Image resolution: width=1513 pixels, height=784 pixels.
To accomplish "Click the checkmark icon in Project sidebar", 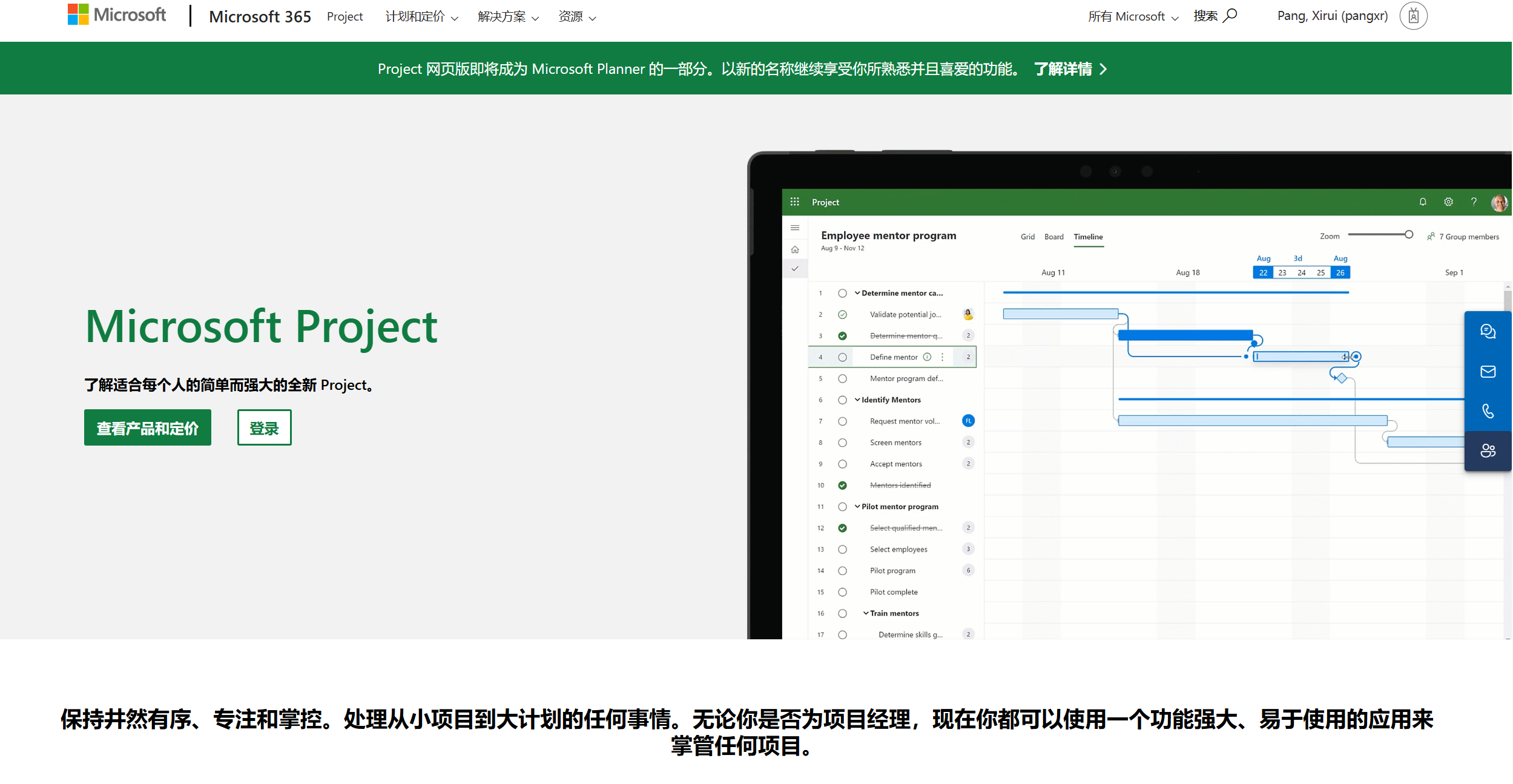I will (795, 268).
